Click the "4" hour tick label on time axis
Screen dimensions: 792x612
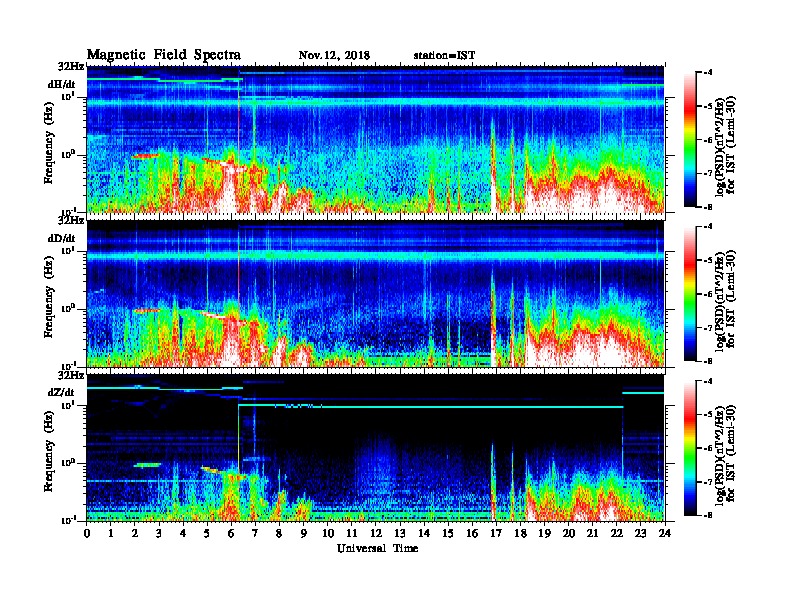coord(183,533)
